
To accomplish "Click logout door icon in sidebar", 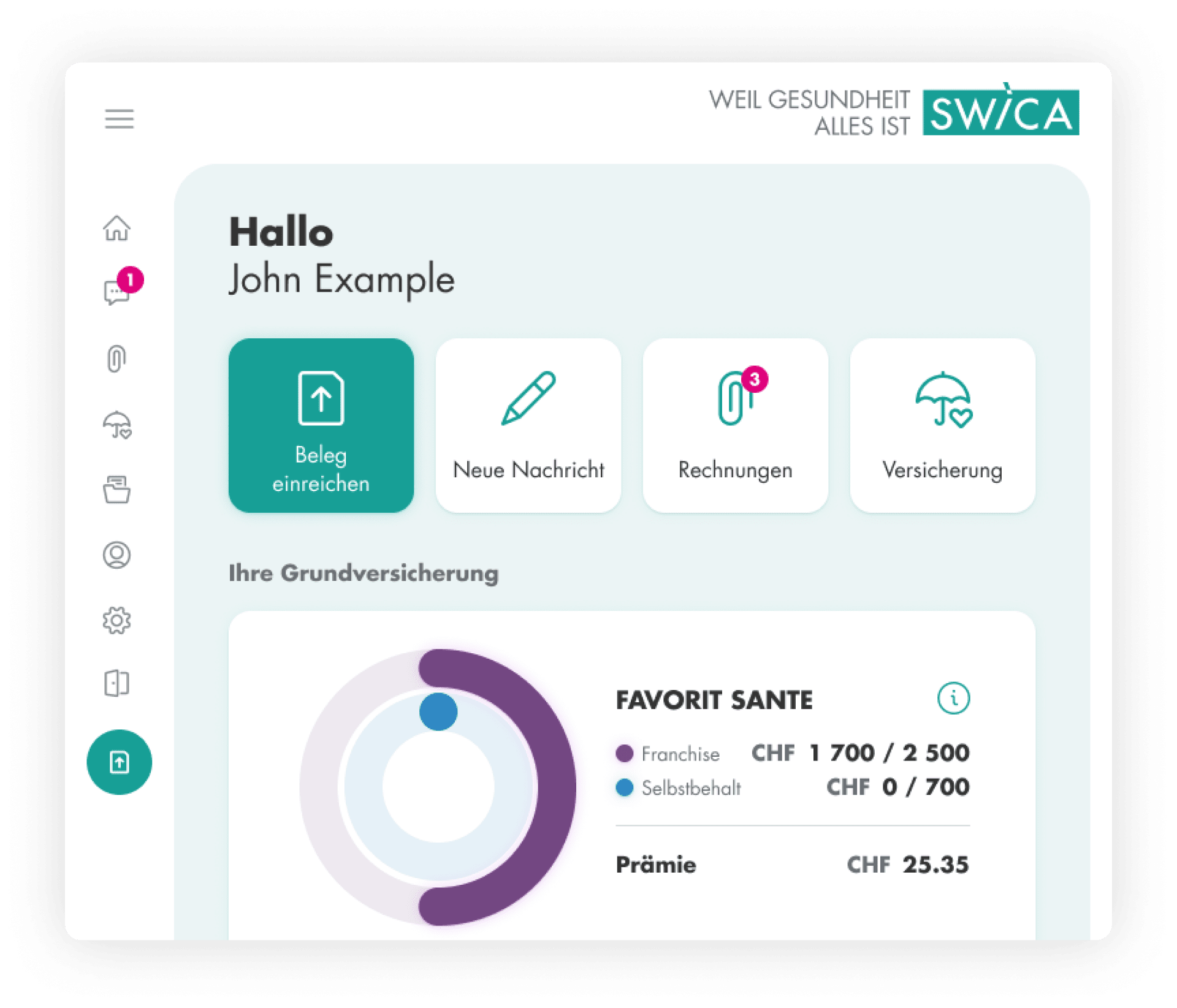I will coord(116,683).
